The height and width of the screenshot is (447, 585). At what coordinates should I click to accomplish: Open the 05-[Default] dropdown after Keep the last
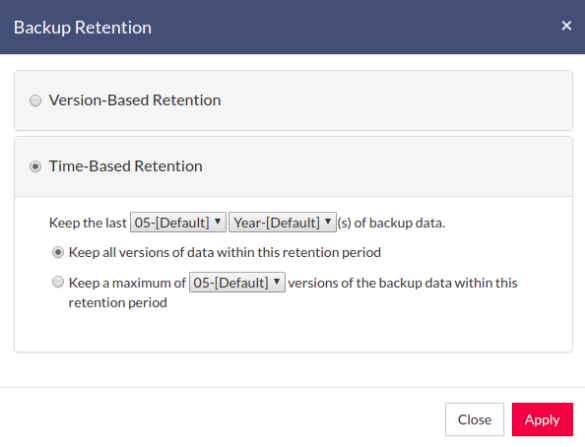pos(178,222)
